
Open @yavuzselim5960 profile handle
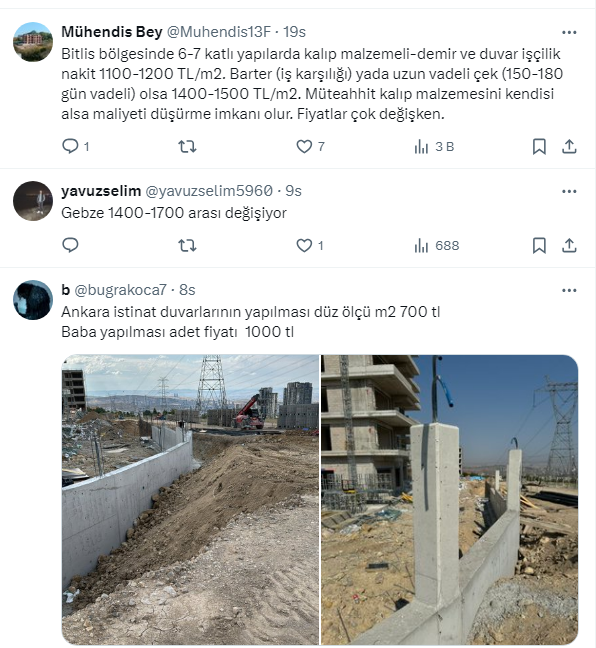[x=209, y=191]
